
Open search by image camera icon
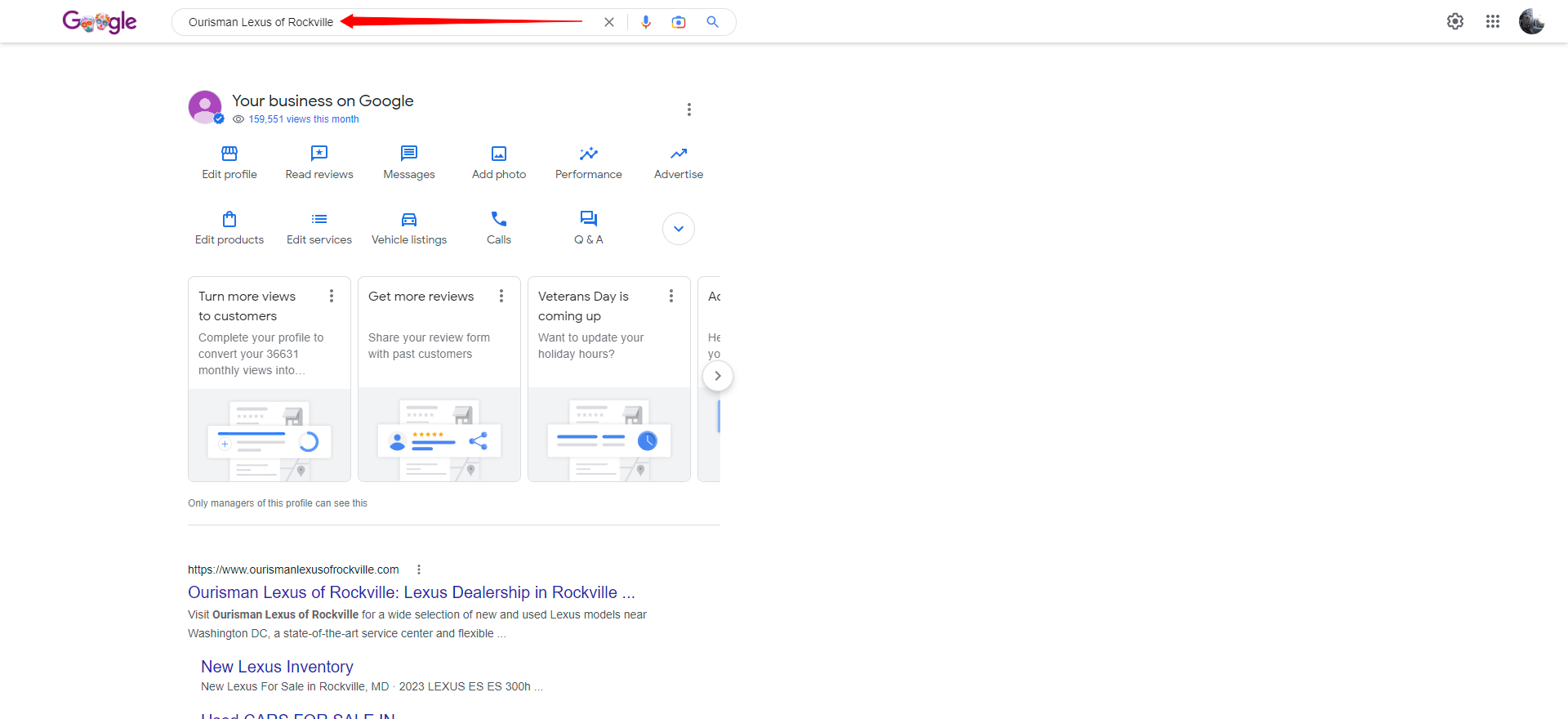tap(679, 22)
